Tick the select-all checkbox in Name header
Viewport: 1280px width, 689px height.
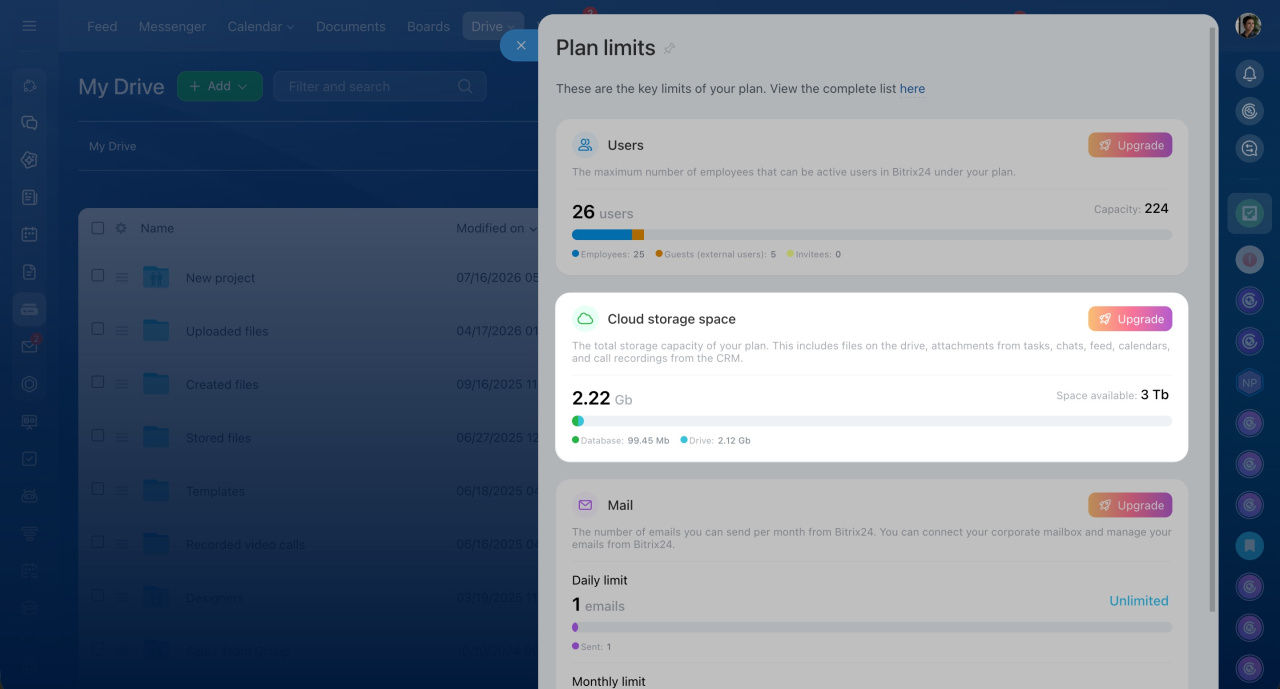point(98,228)
